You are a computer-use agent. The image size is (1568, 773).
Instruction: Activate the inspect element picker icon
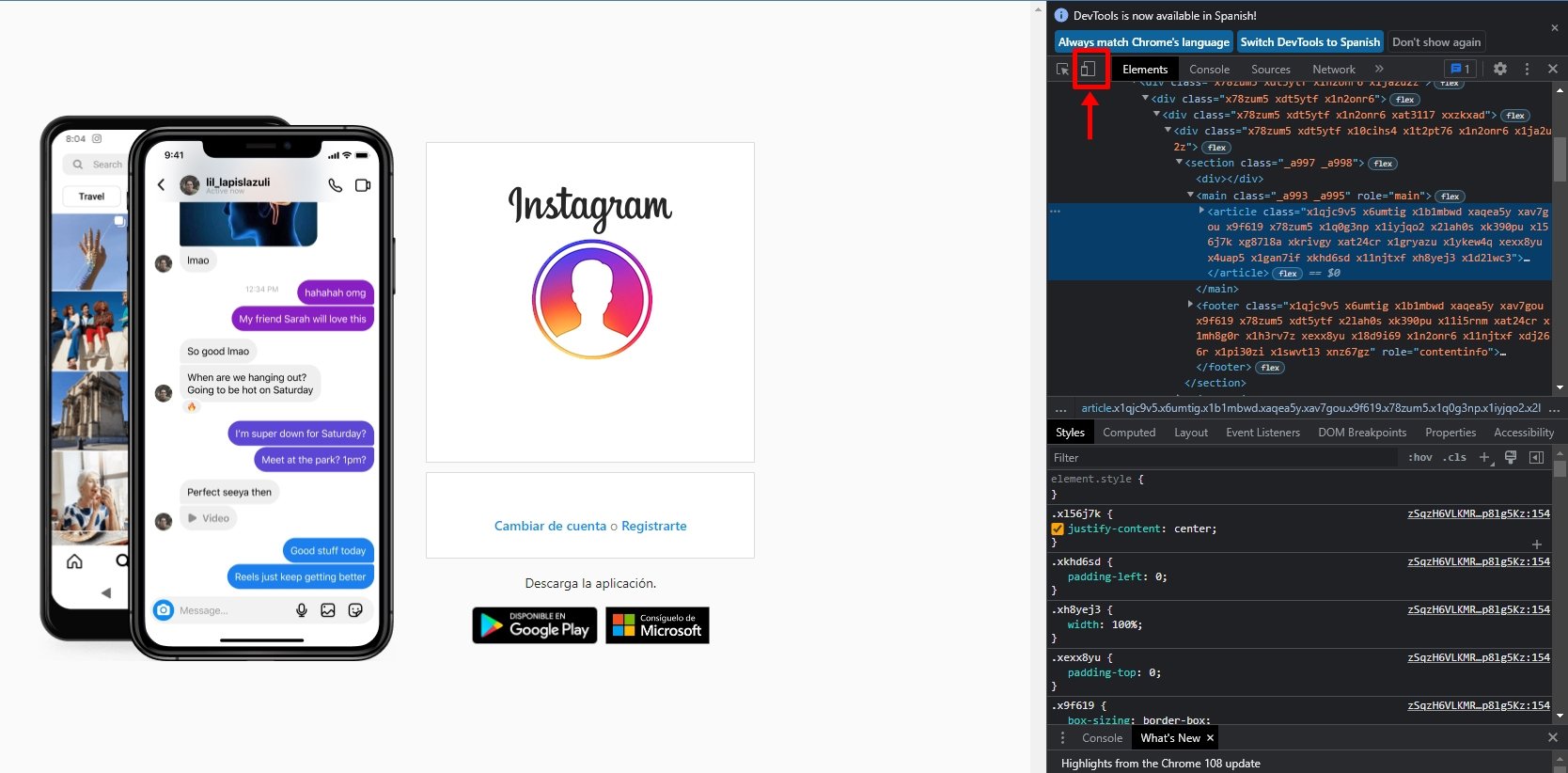click(1062, 70)
